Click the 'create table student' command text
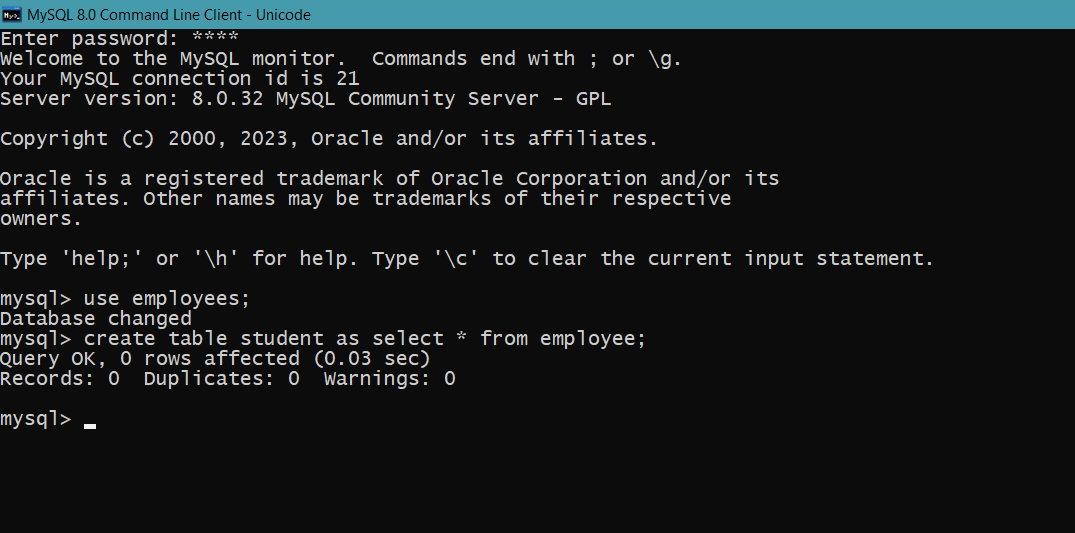The image size is (1075, 533). click(365, 339)
